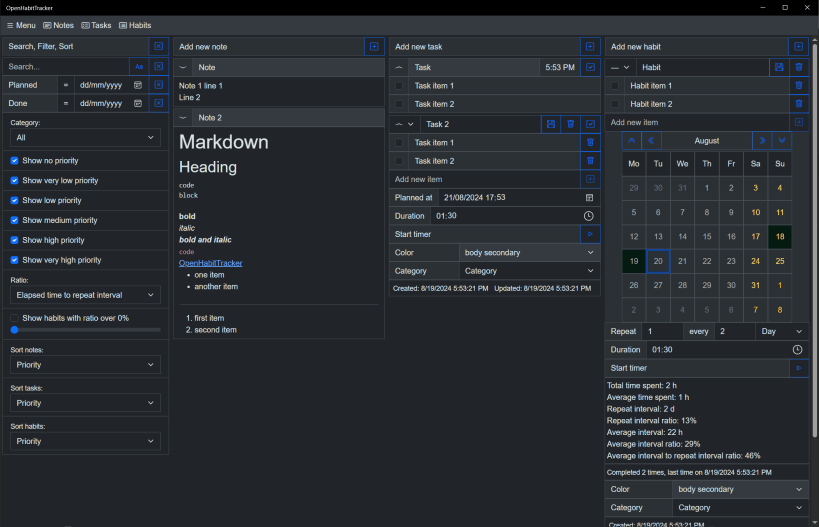Delete Task 2 with its trash icon
Image resolution: width=819 pixels, height=527 pixels.
click(570, 124)
